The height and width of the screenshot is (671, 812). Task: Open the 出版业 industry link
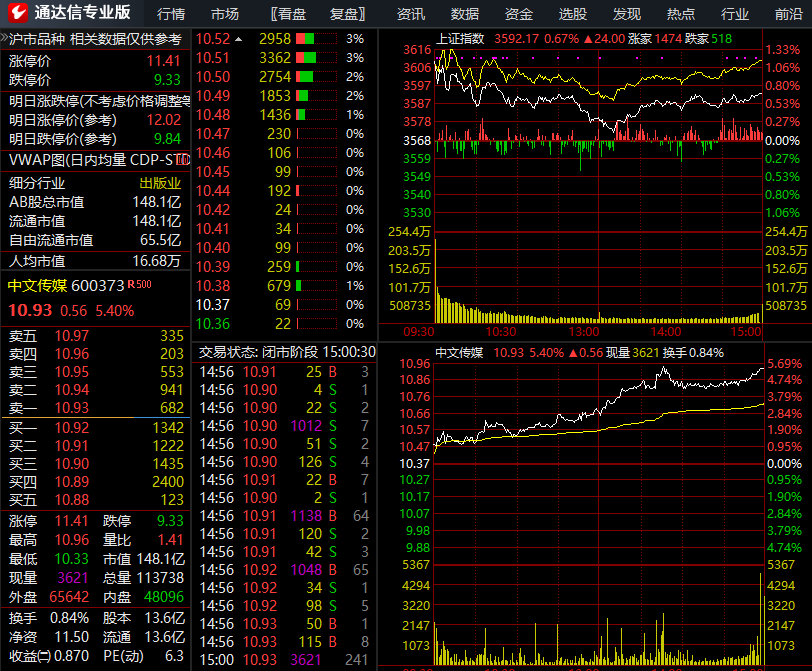(x=160, y=183)
